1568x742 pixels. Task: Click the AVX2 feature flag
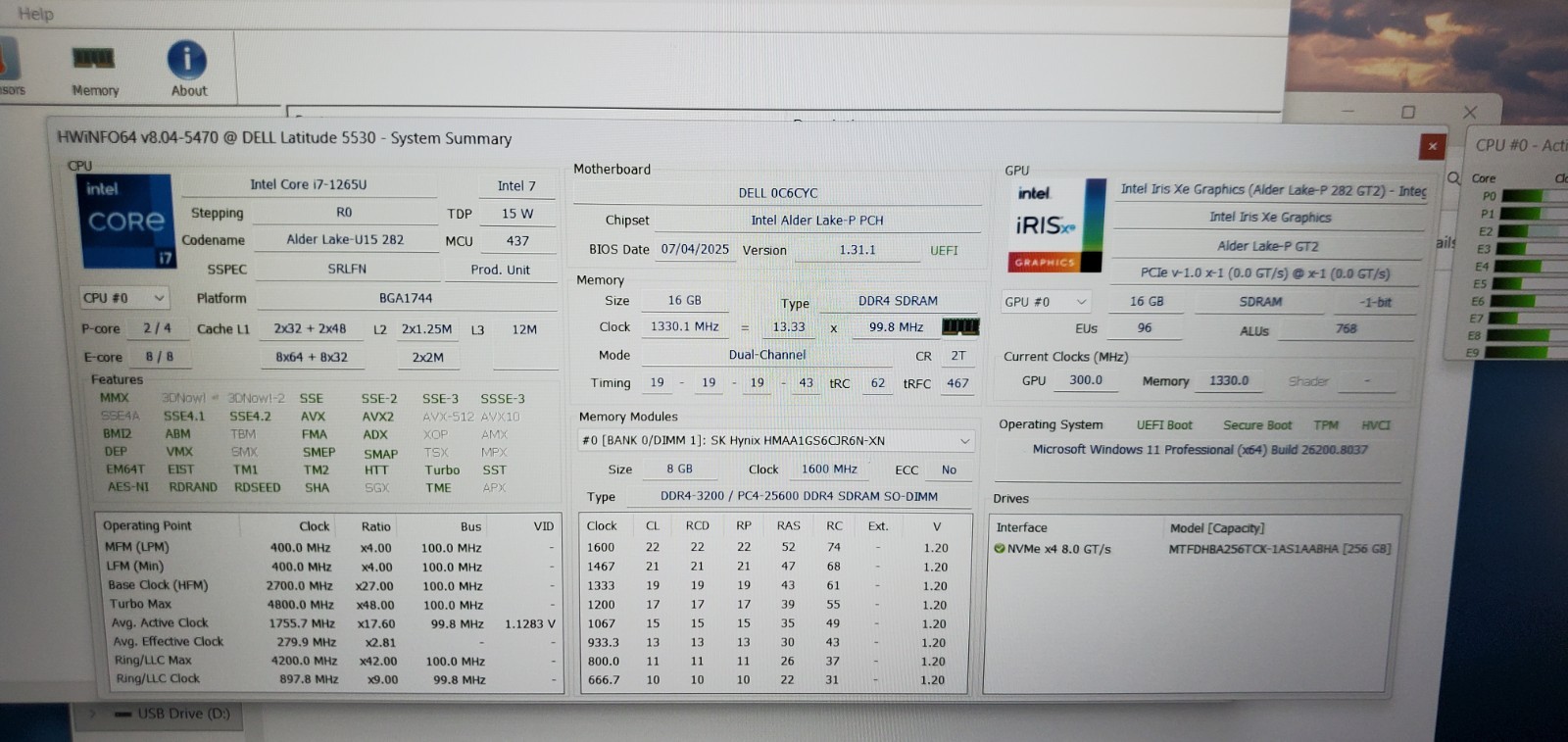(x=377, y=417)
